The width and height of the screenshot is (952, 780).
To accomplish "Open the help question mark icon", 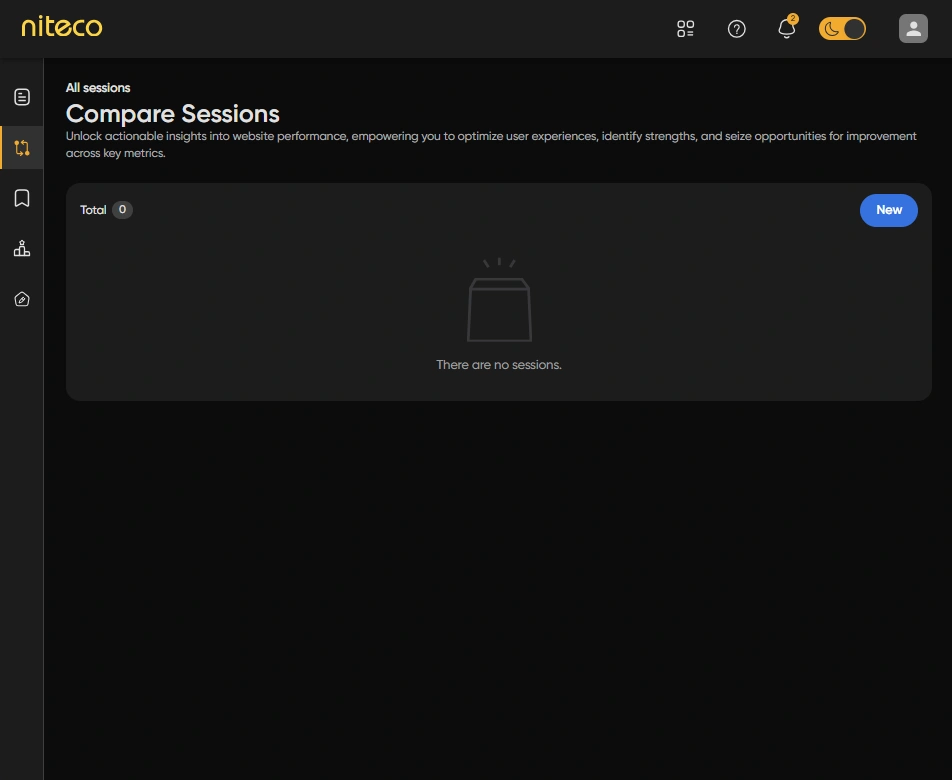I will pyautogui.click(x=736, y=29).
